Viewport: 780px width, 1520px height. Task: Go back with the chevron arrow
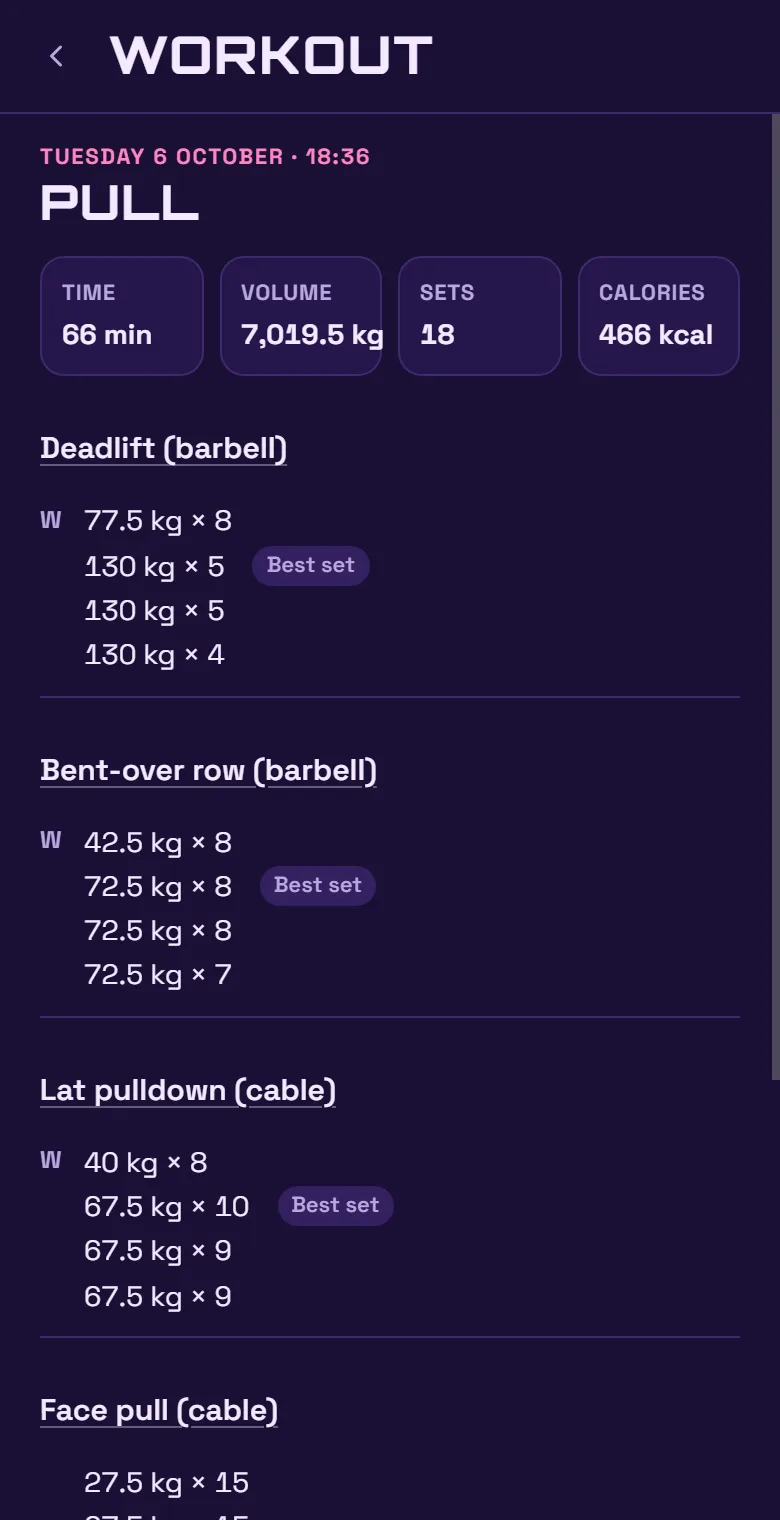tap(57, 56)
